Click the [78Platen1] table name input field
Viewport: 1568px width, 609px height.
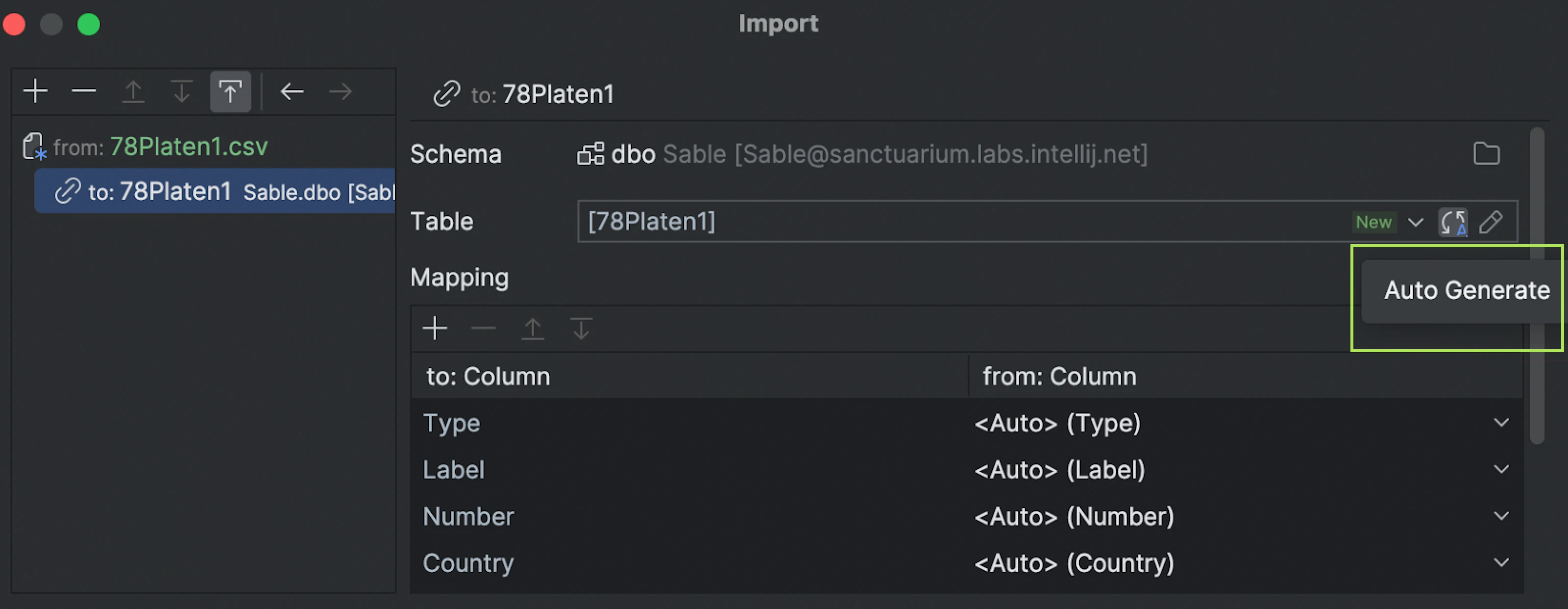[913, 222]
